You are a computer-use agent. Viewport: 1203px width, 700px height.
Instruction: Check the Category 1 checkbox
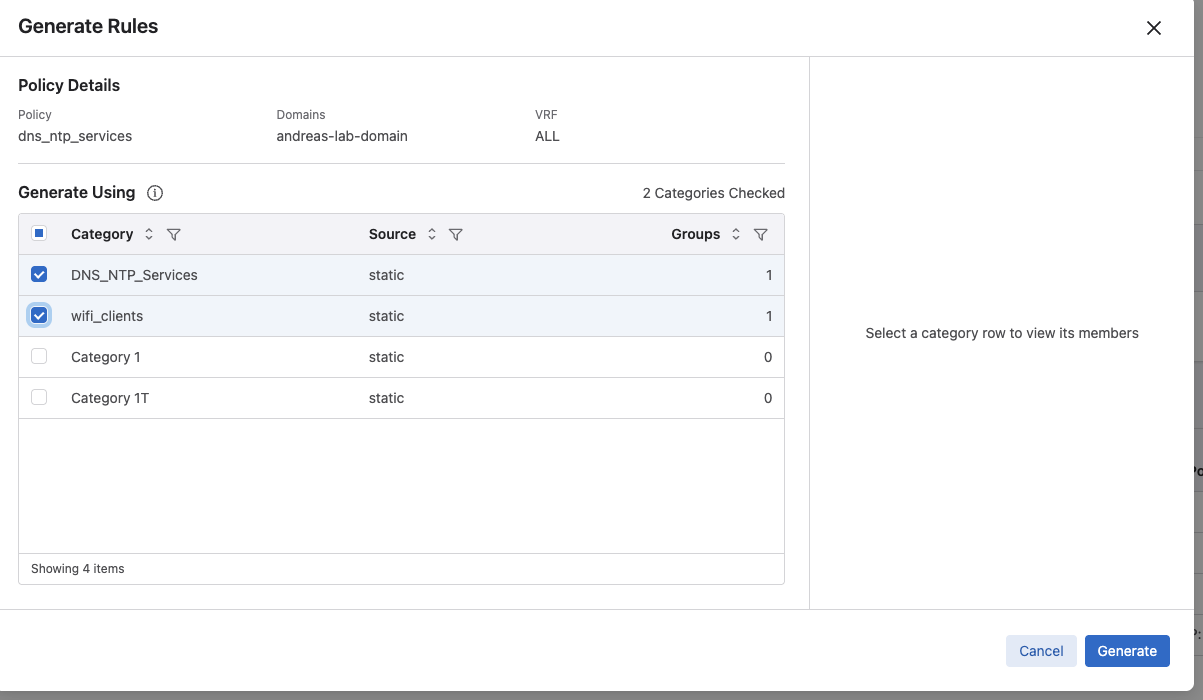[x=39, y=357]
